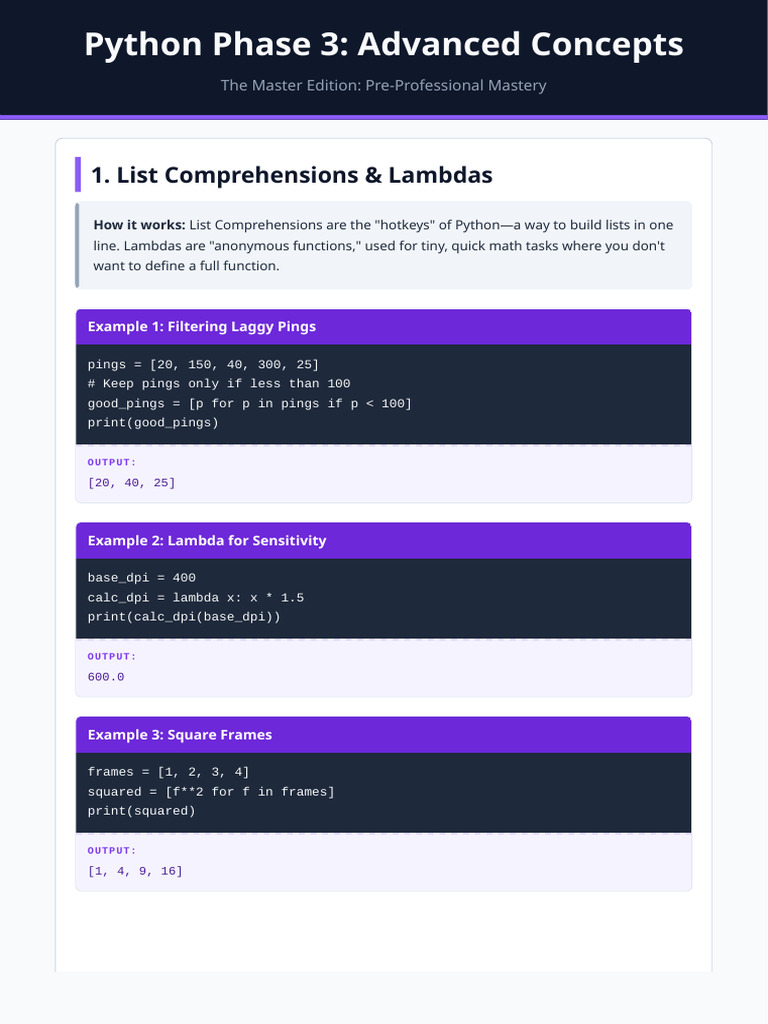Select the List Comprehensions & Lambdas heading
The height and width of the screenshot is (1024, 768).
click(x=292, y=175)
